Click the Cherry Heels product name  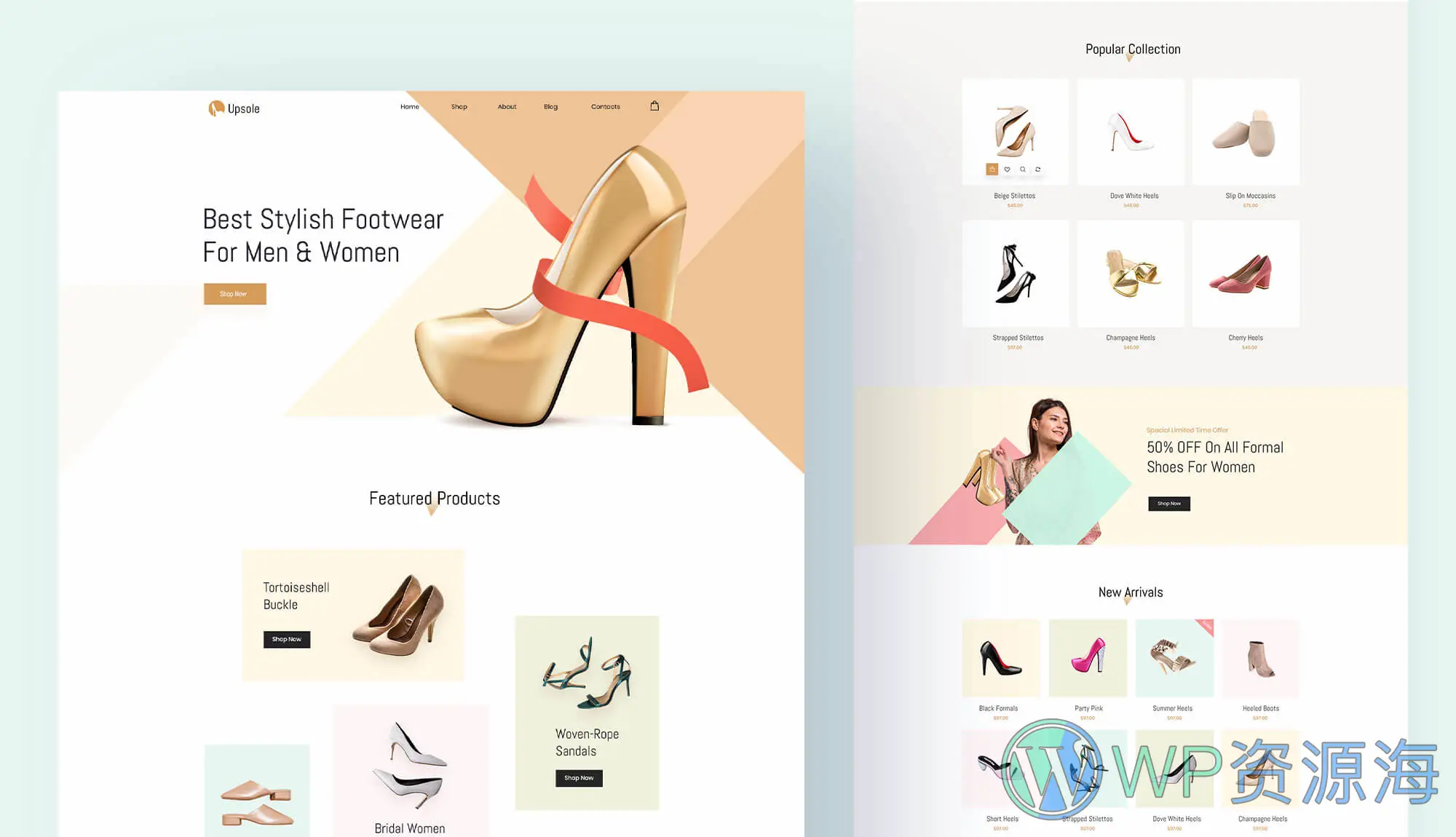tap(1246, 338)
